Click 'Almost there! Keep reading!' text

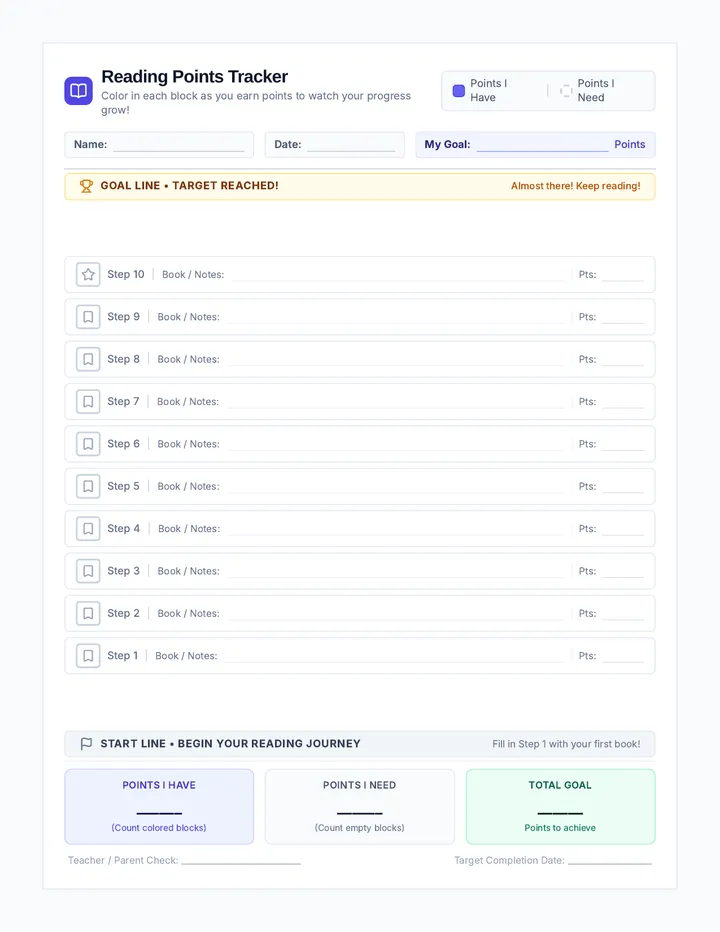point(576,186)
